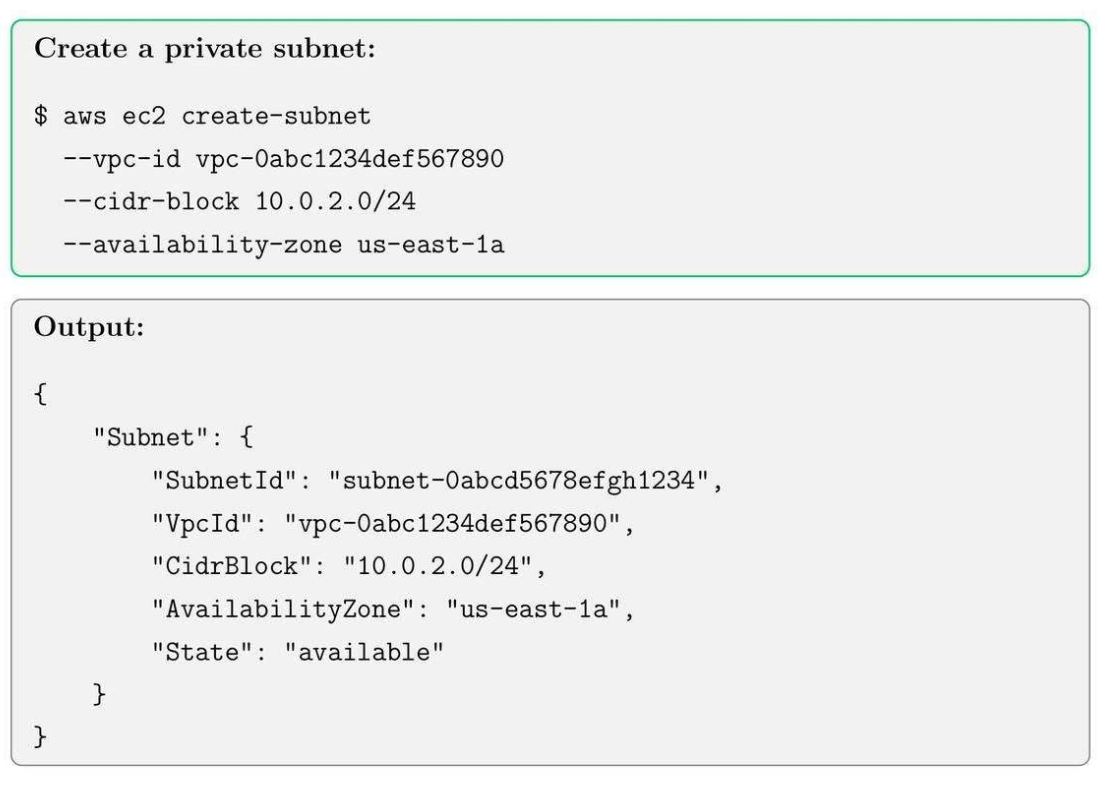Click the "Output:" heading
The height and width of the screenshot is (802, 1120).
coord(90,329)
